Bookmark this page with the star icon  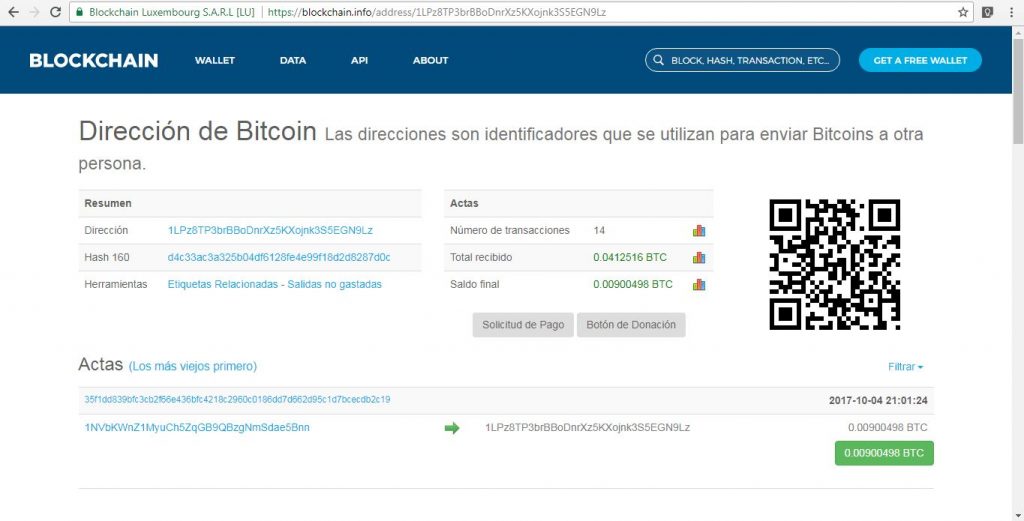(x=963, y=12)
